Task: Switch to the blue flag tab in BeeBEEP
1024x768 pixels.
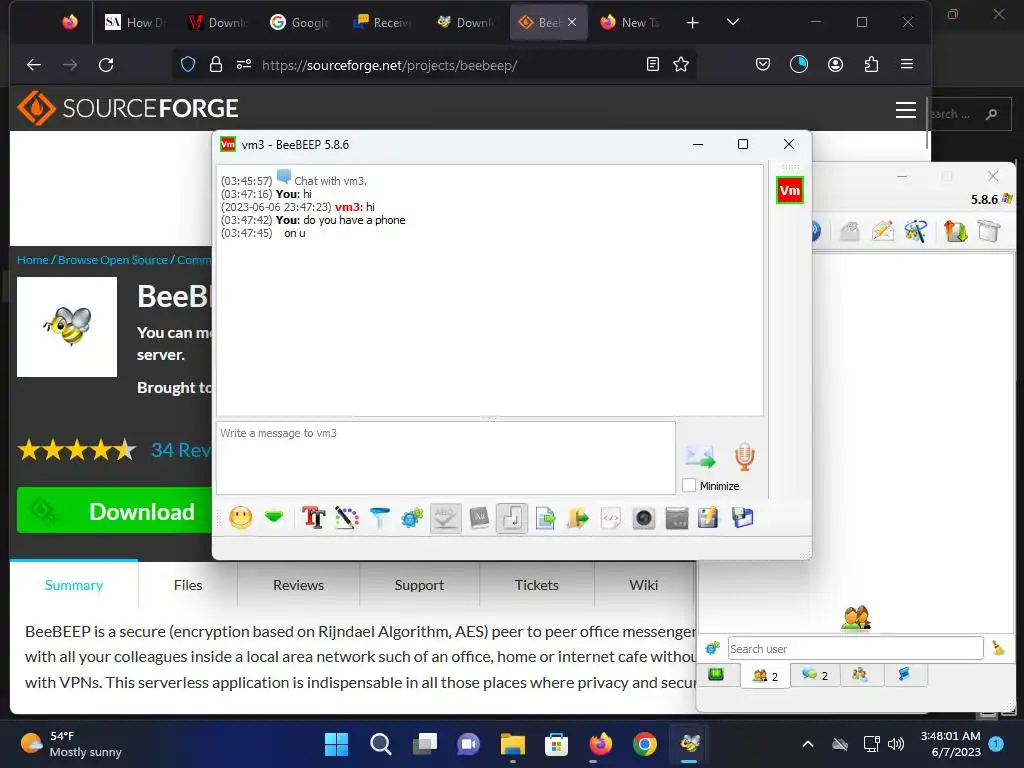Action: (x=905, y=675)
